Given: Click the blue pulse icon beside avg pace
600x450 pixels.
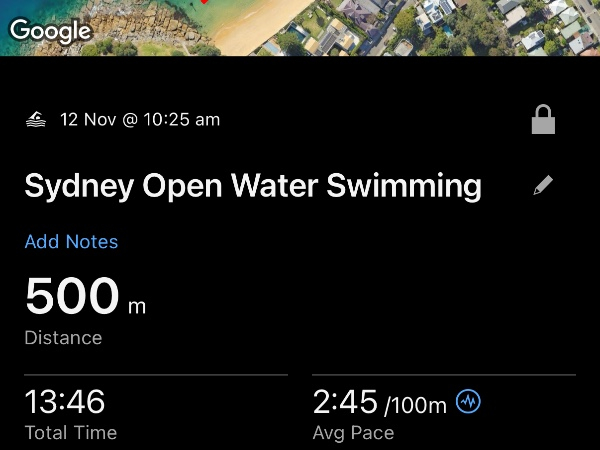Looking at the screenshot, I should [x=468, y=402].
